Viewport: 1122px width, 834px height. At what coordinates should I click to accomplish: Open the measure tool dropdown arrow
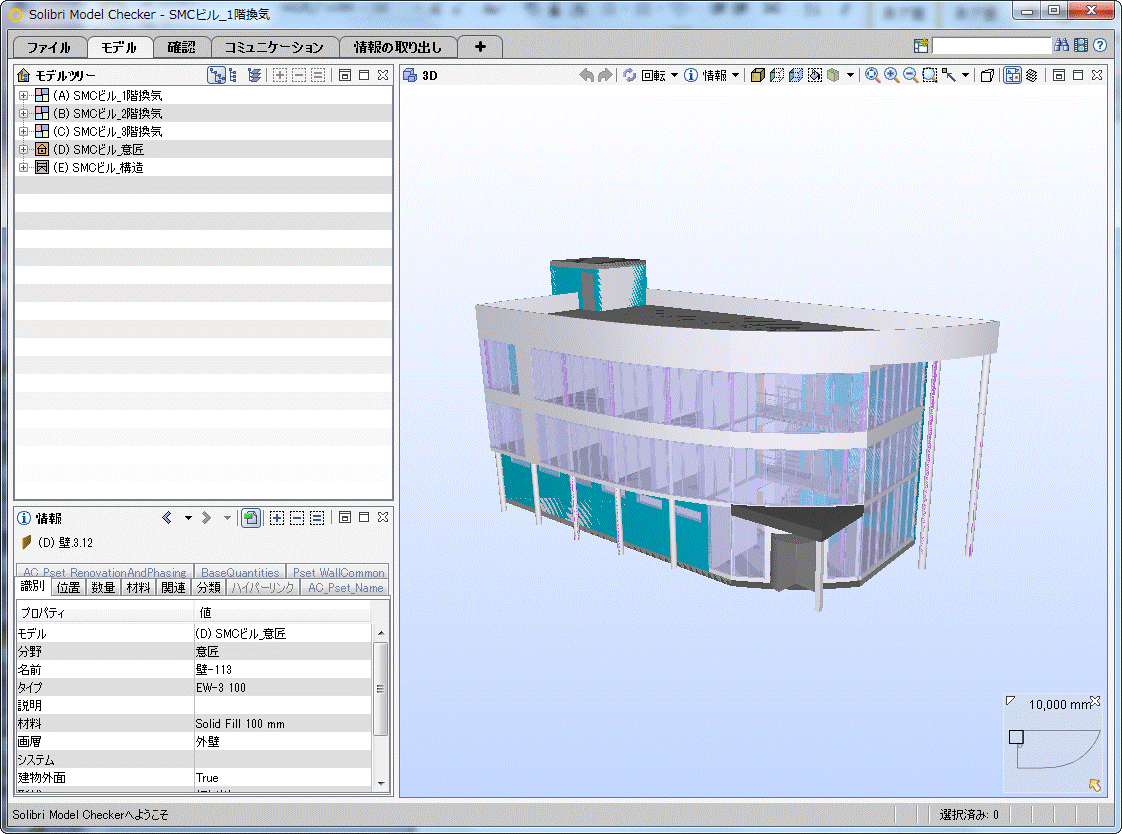coord(965,75)
